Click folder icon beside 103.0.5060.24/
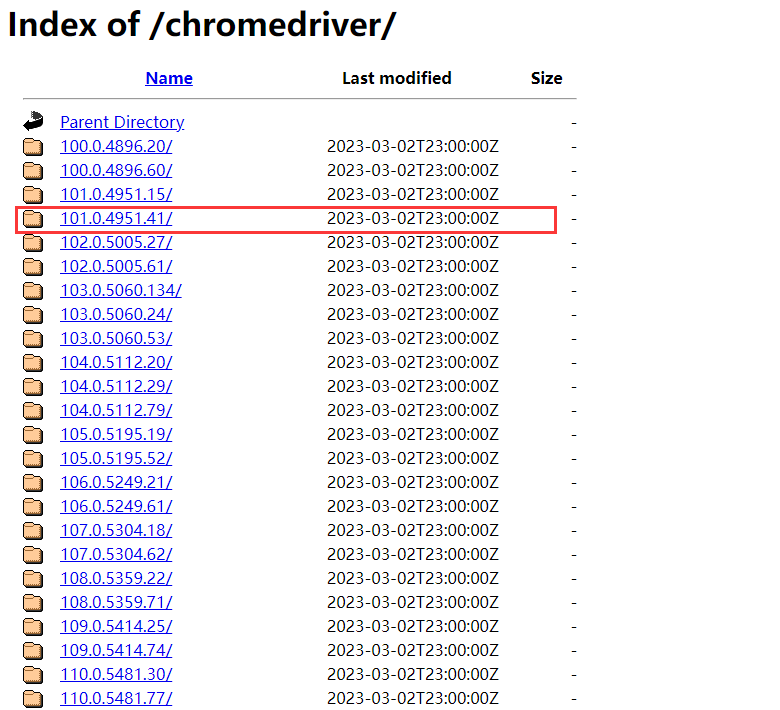The width and height of the screenshot is (780, 710). coord(33,315)
